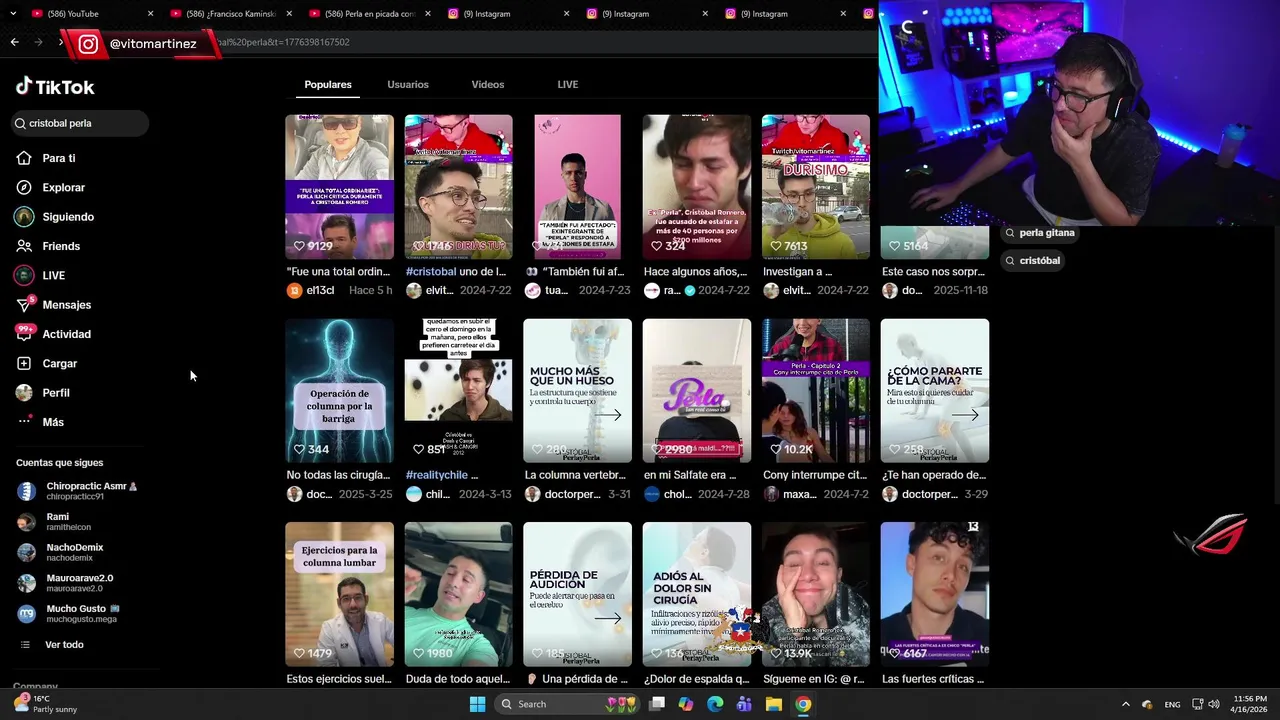1280x720 pixels.
Task: Open the 'Las fuertes críticas' video
Action: 934,594
